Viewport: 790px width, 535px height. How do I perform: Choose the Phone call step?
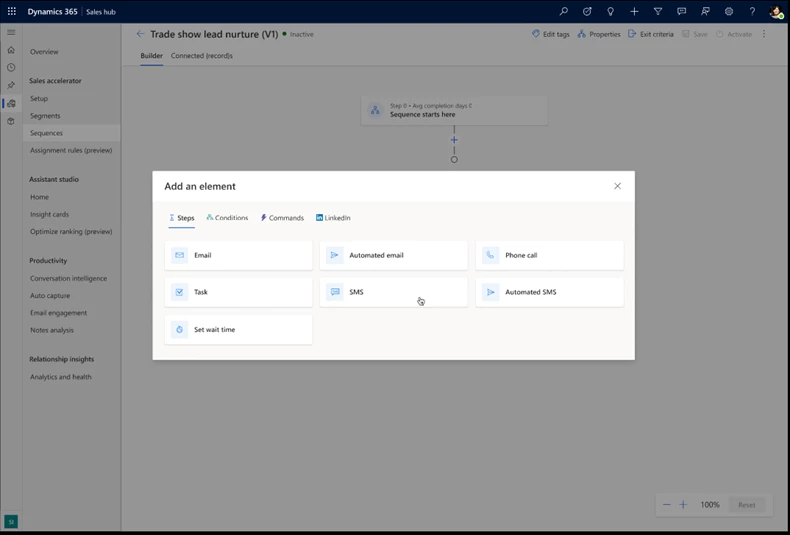(x=549, y=255)
